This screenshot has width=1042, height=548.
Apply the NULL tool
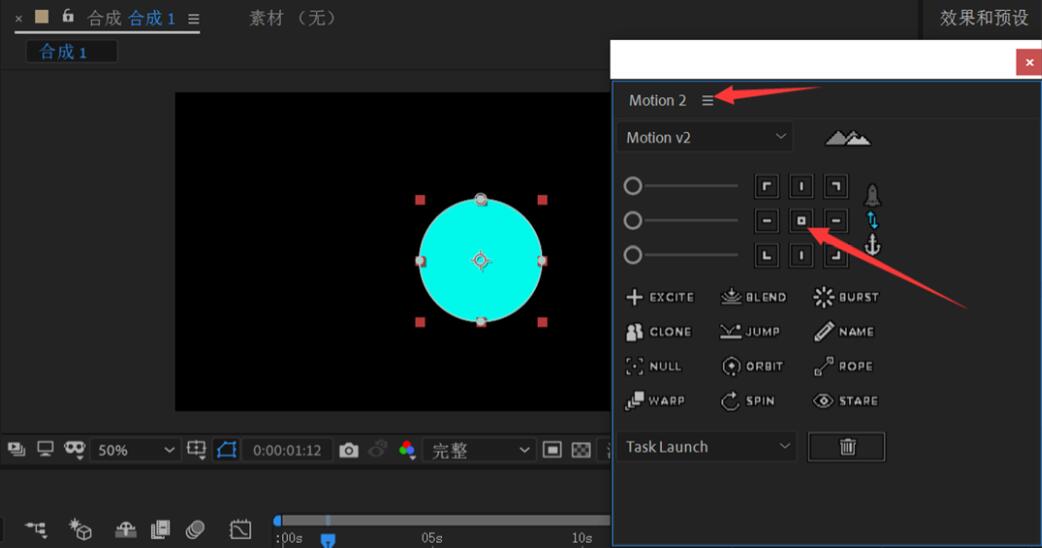(x=653, y=366)
